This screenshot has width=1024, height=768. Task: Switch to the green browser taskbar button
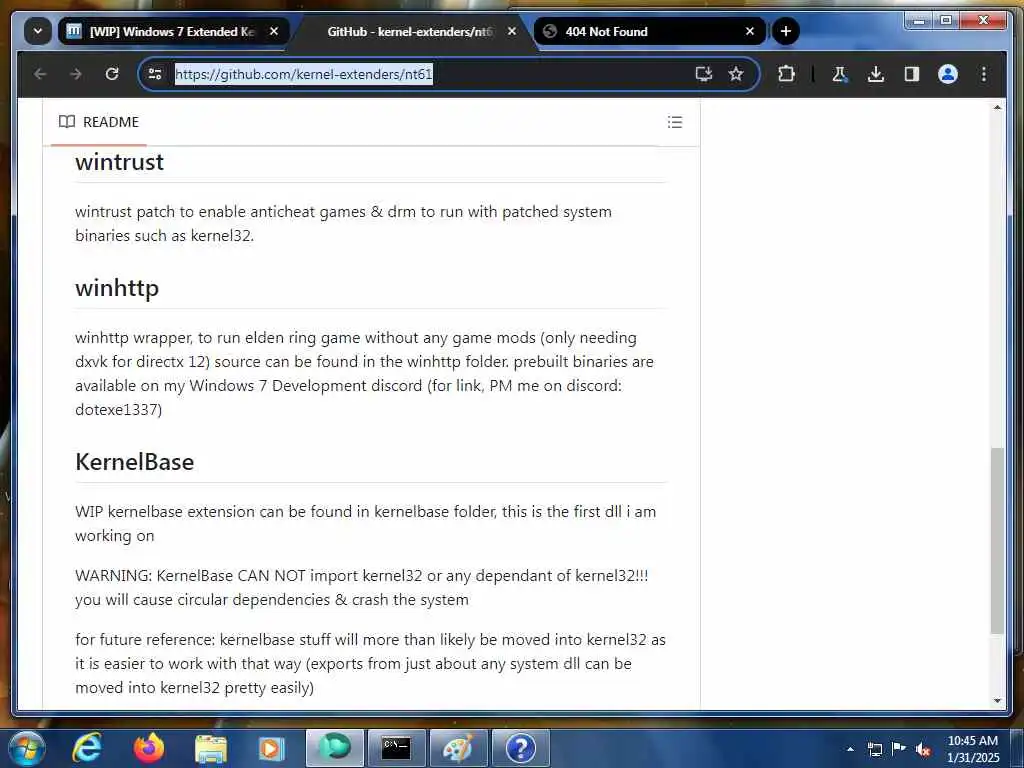[334, 748]
